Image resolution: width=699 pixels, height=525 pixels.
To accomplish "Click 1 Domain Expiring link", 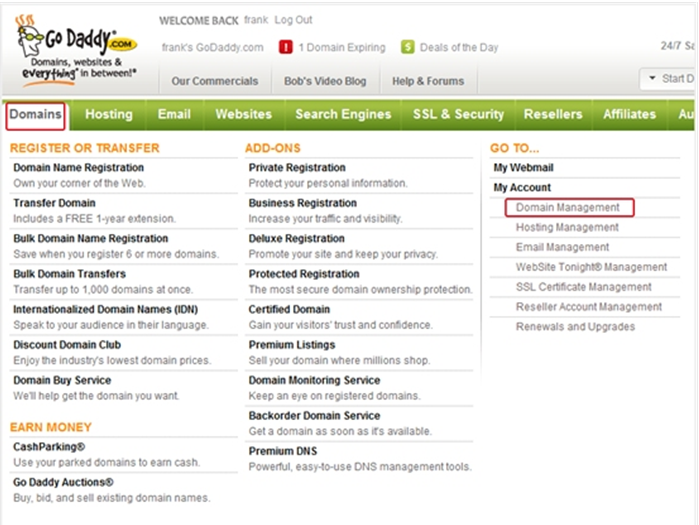I will click(342, 47).
